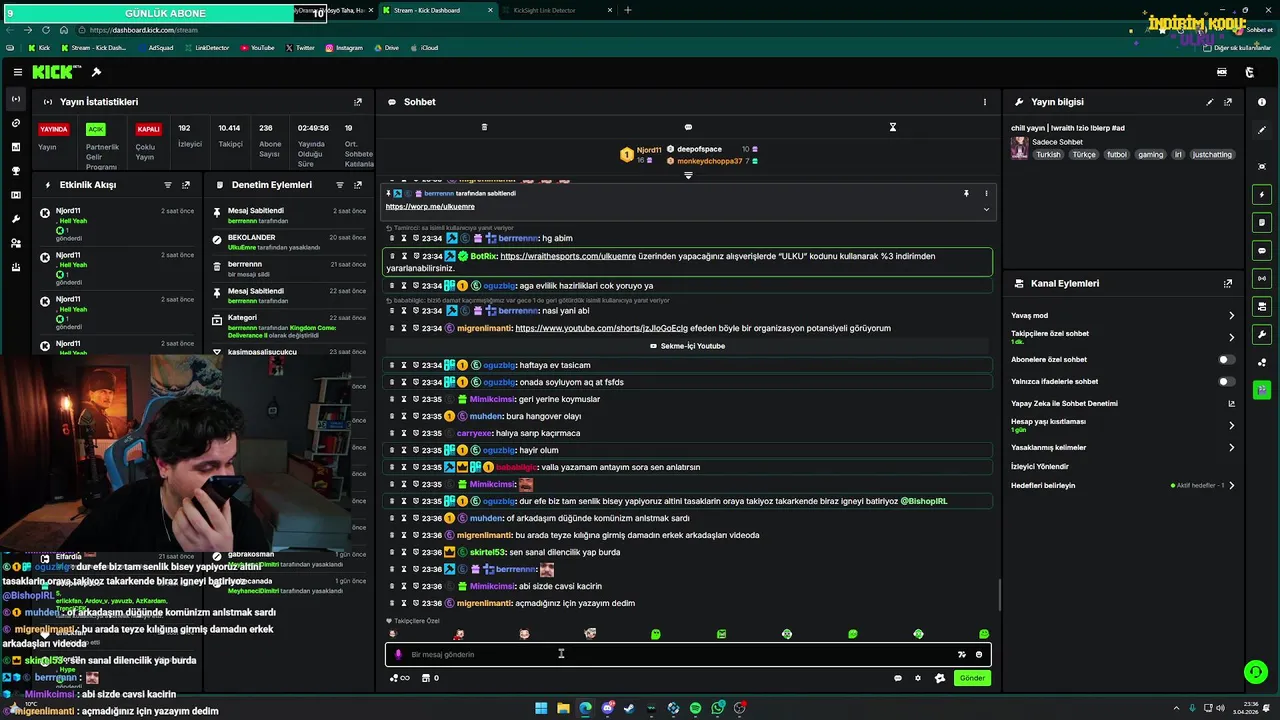The image size is (1280, 720).
Task: Open YouTube shorts link from migrenlimanti
Action: (x=601, y=328)
